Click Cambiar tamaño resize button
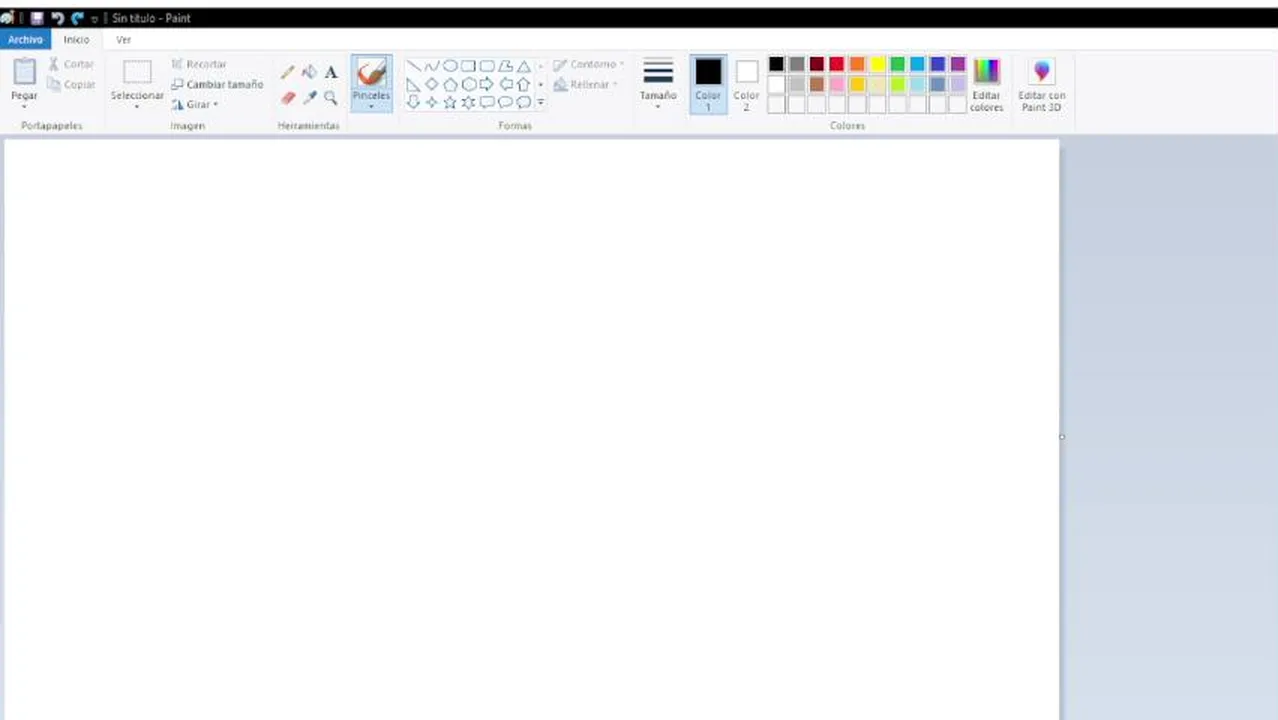 click(217, 85)
